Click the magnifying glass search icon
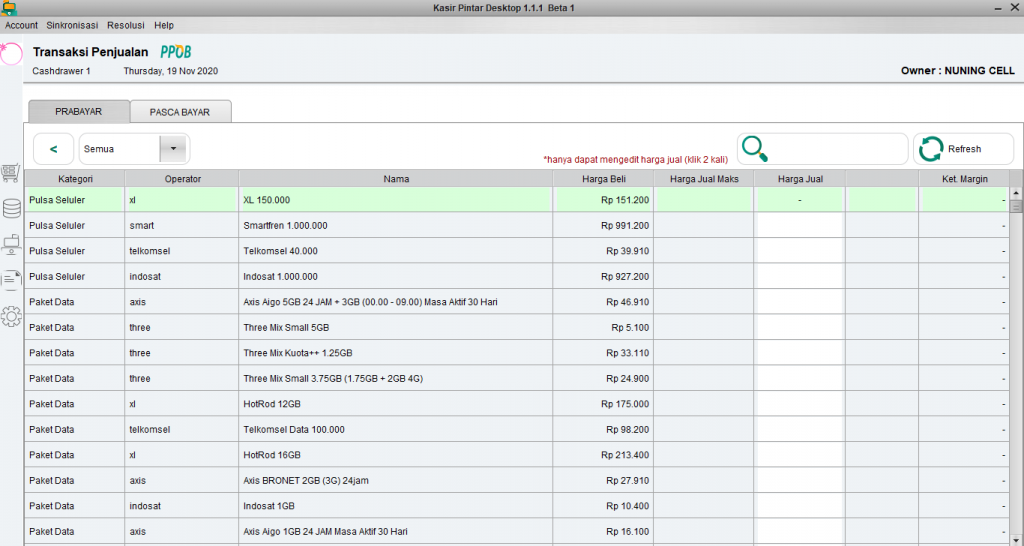The width and height of the screenshot is (1024, 546). coord(755,149)
